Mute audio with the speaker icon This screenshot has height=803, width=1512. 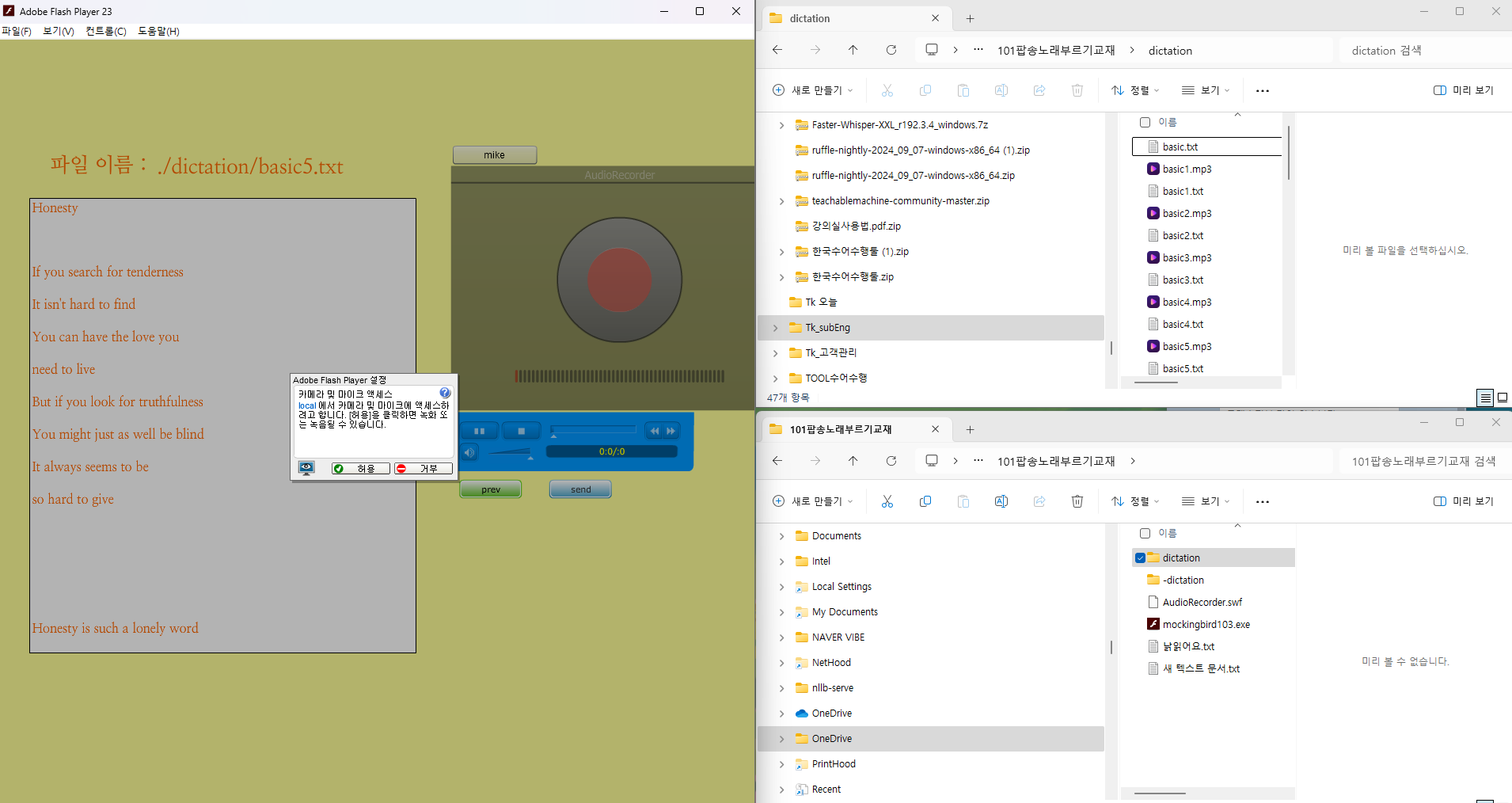coord(470,452)
